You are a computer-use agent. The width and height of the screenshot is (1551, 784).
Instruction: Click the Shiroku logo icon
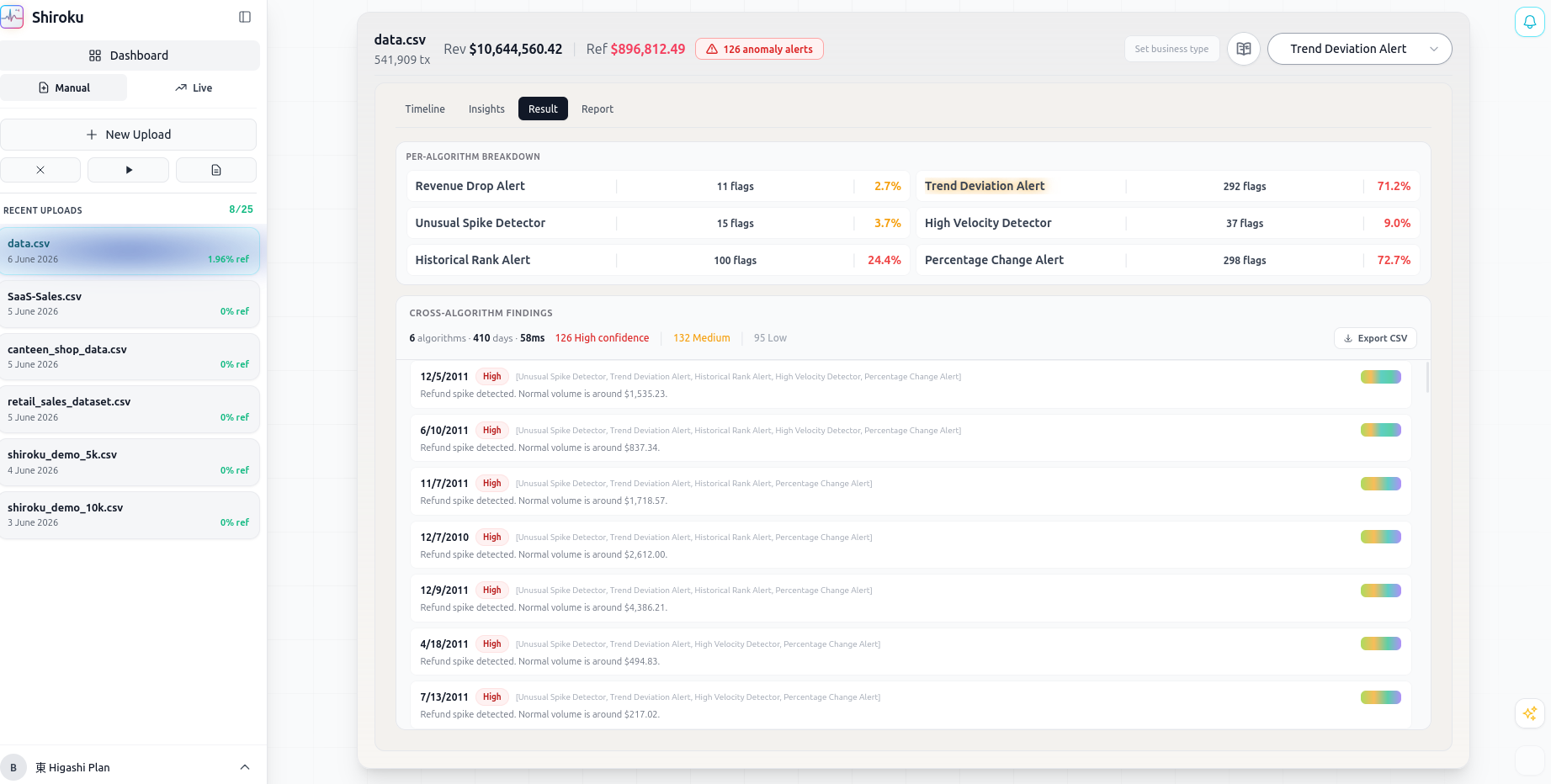coord(12,17)
